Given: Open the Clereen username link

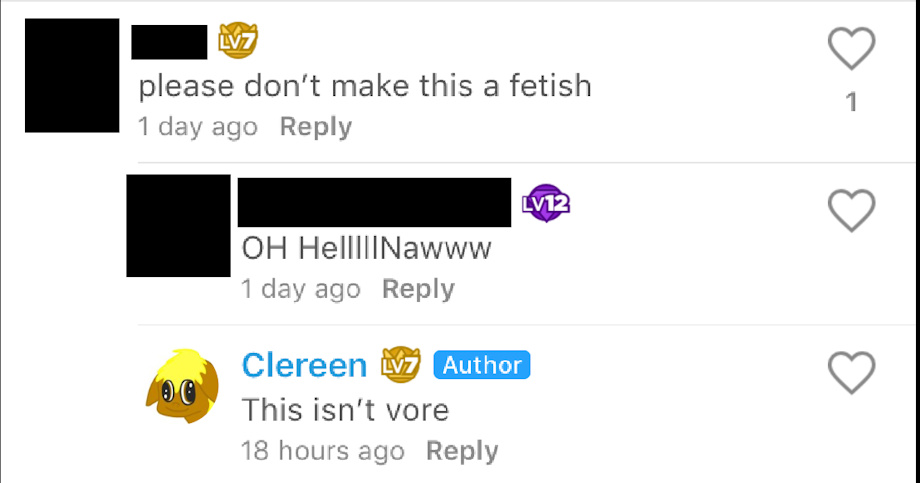Looking at the screenshot, I should point(304,365).
